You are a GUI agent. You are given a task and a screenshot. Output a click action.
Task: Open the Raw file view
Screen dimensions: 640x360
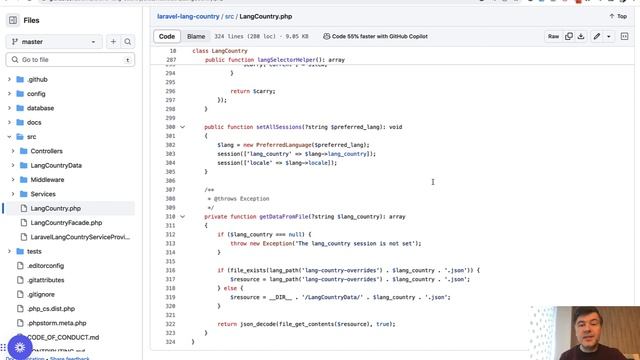tap(553, 36)
